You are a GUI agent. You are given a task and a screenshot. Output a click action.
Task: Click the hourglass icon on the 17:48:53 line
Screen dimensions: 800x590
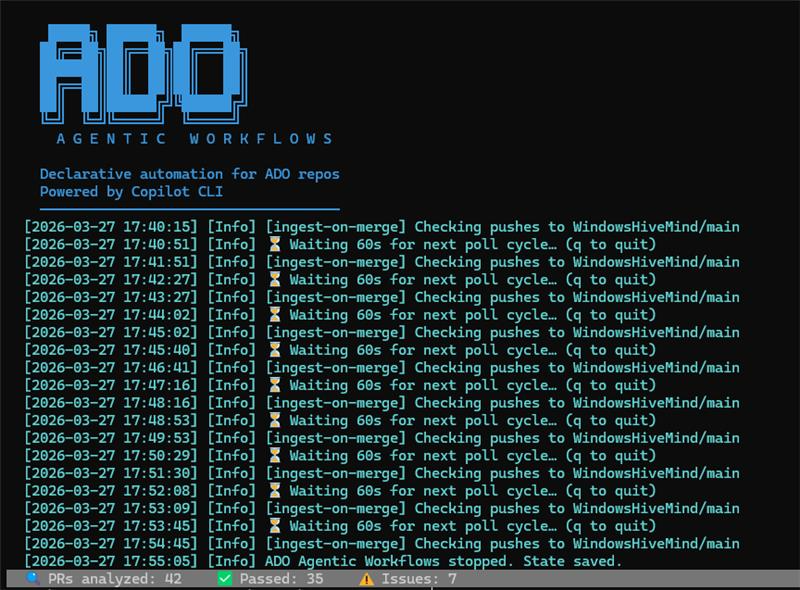click(274, 421)
